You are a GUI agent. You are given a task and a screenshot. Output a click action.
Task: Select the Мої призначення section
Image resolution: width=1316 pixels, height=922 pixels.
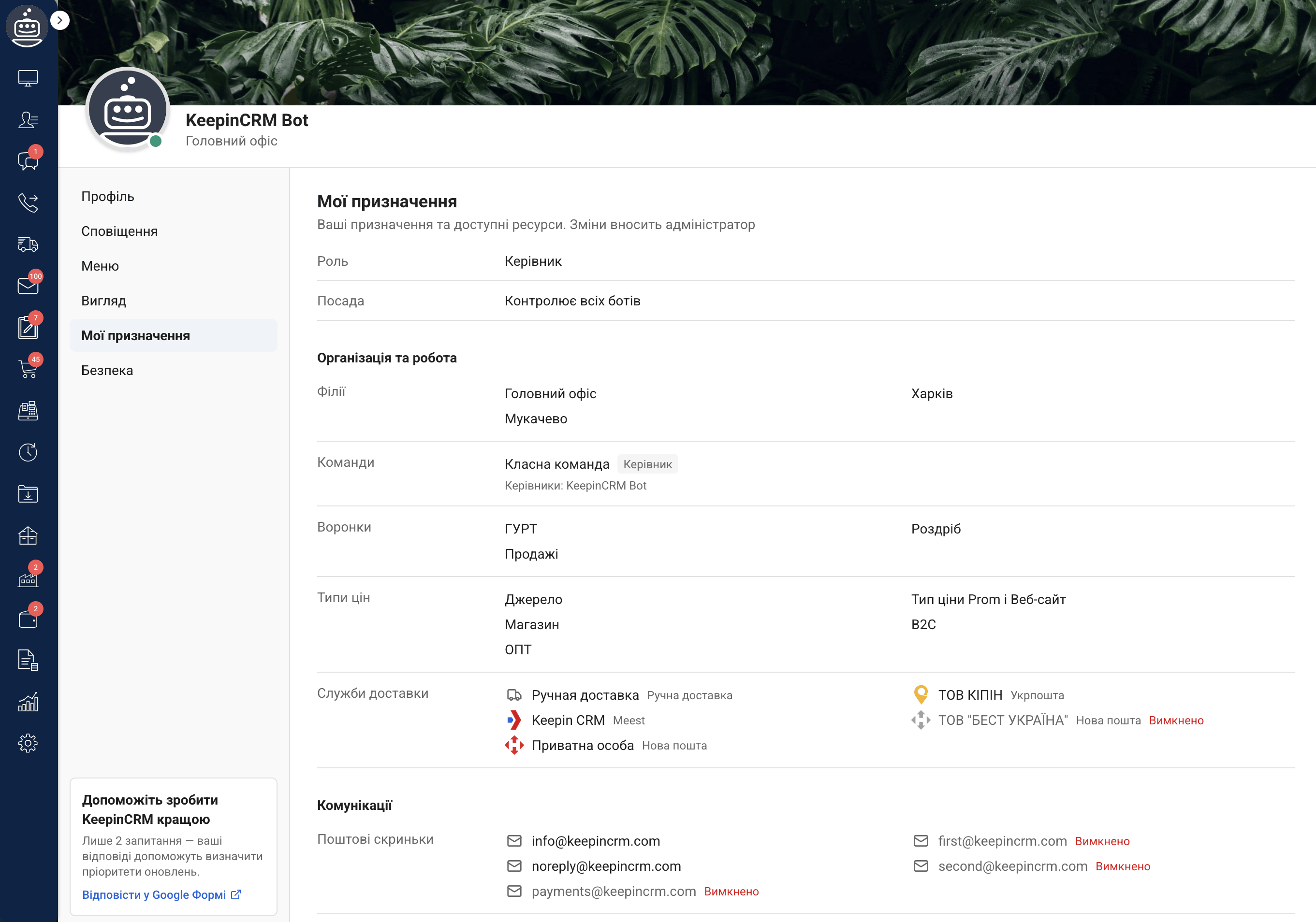[x=173, y=335]
